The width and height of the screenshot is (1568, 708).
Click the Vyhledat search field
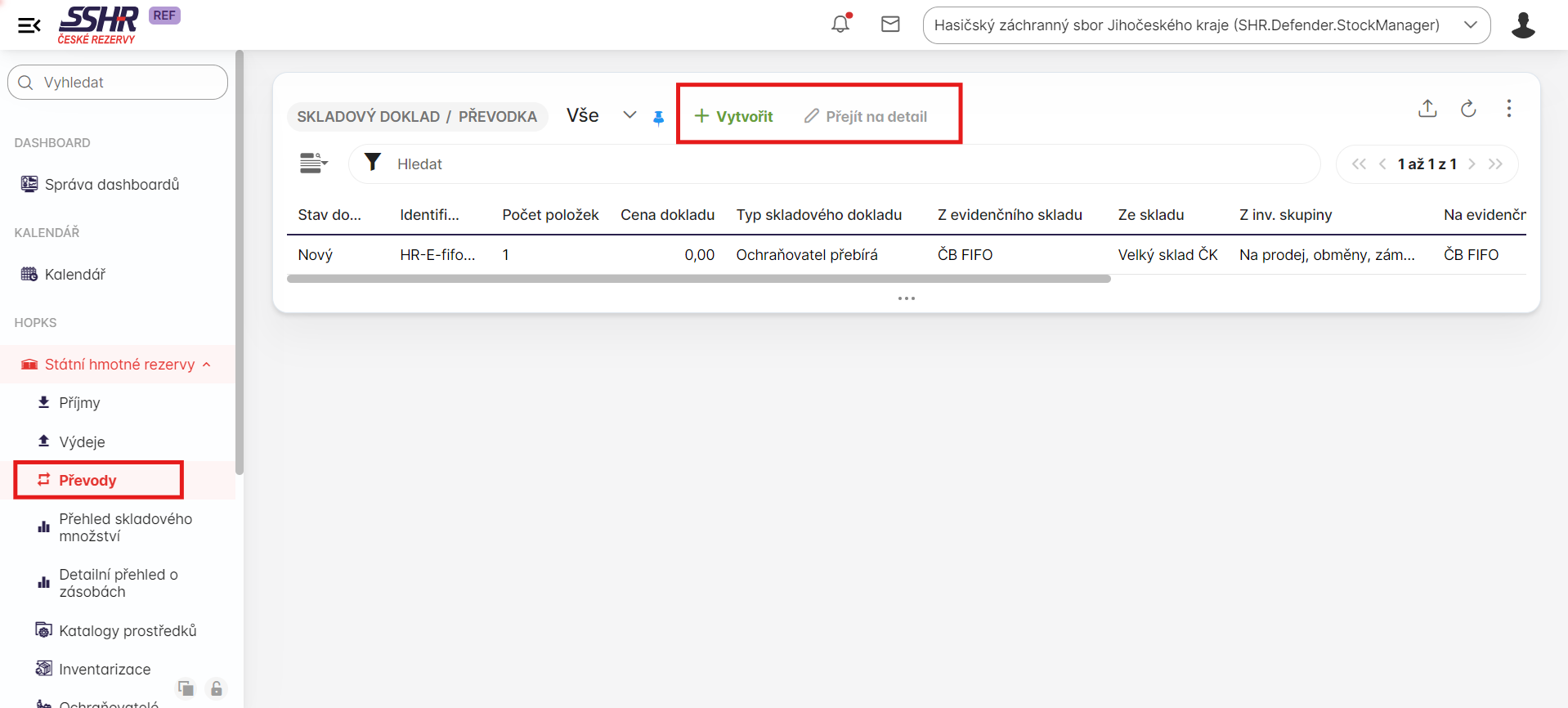pyautogui.click(x=118, y=83)
